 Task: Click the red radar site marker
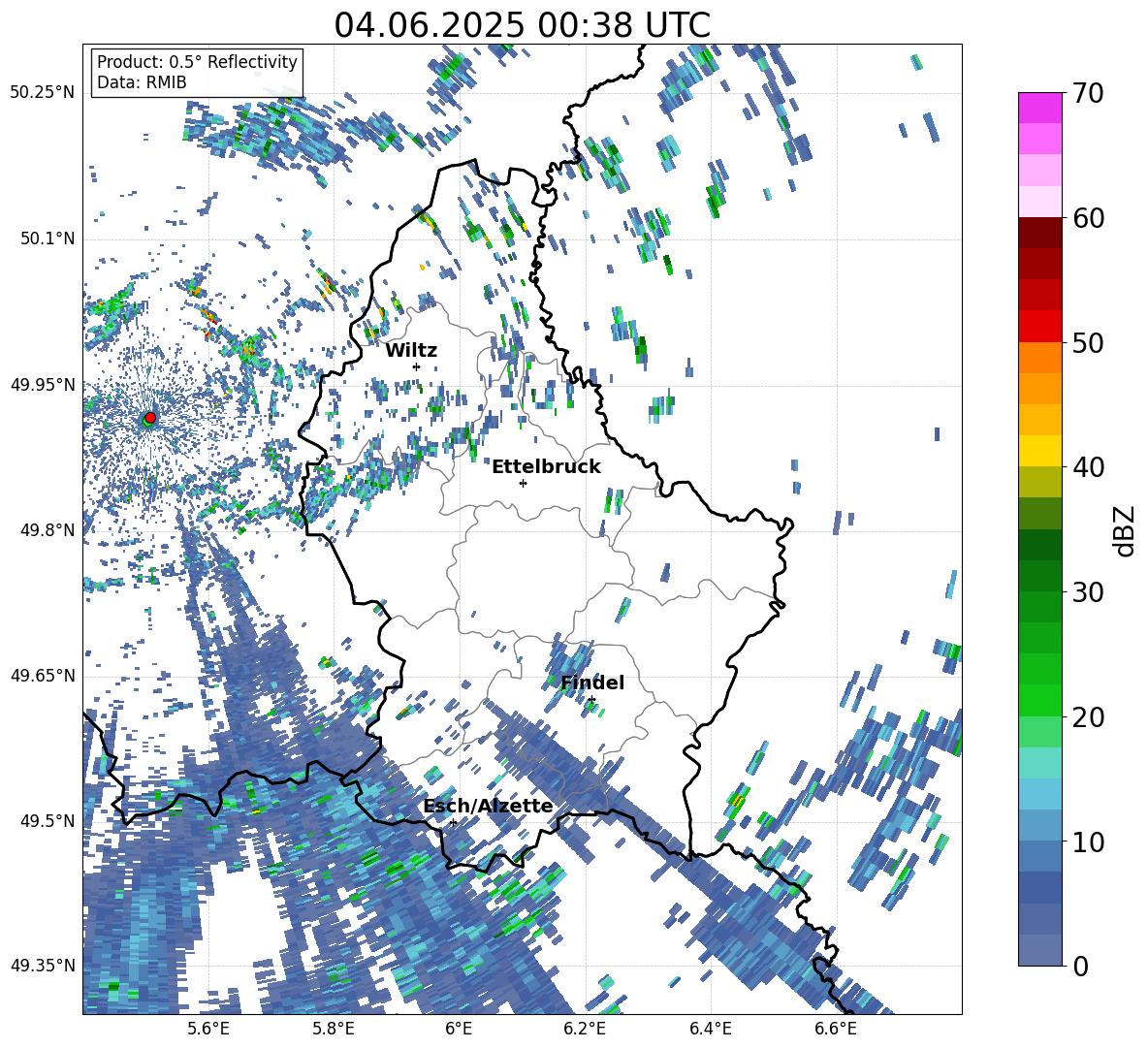(x=150, y=417)
